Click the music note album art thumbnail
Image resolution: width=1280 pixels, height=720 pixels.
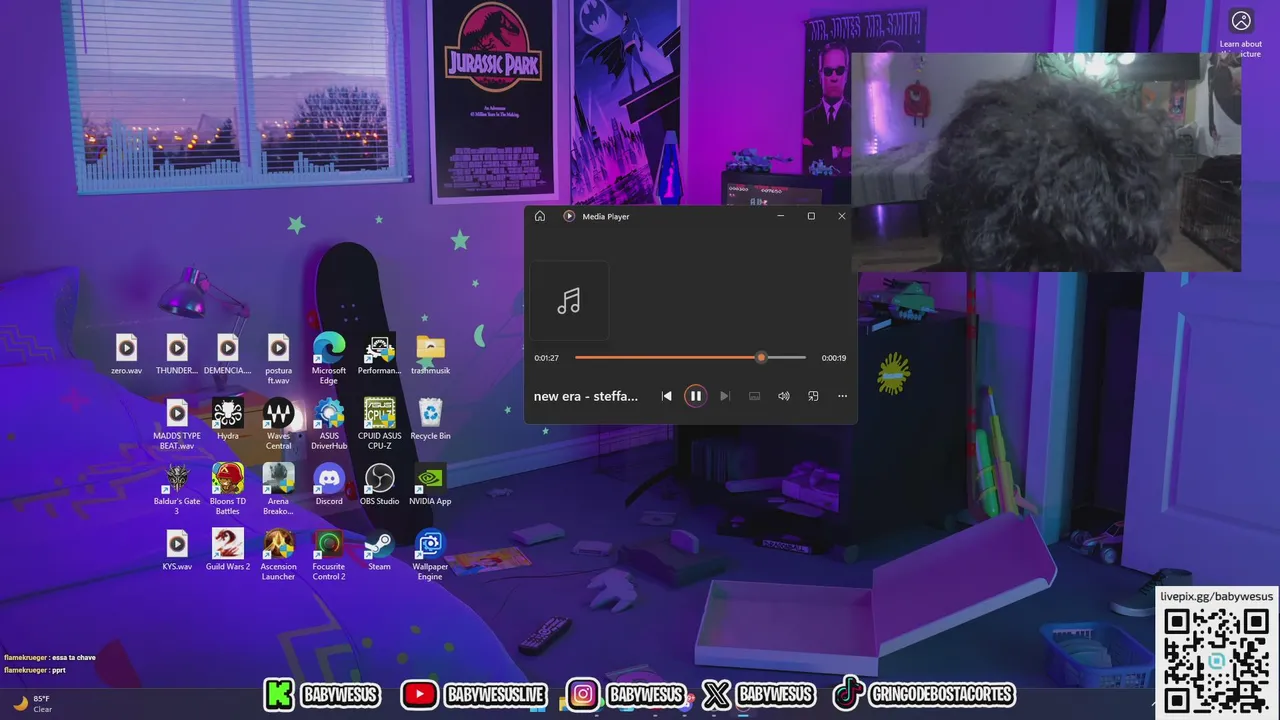tap(569, 301)
